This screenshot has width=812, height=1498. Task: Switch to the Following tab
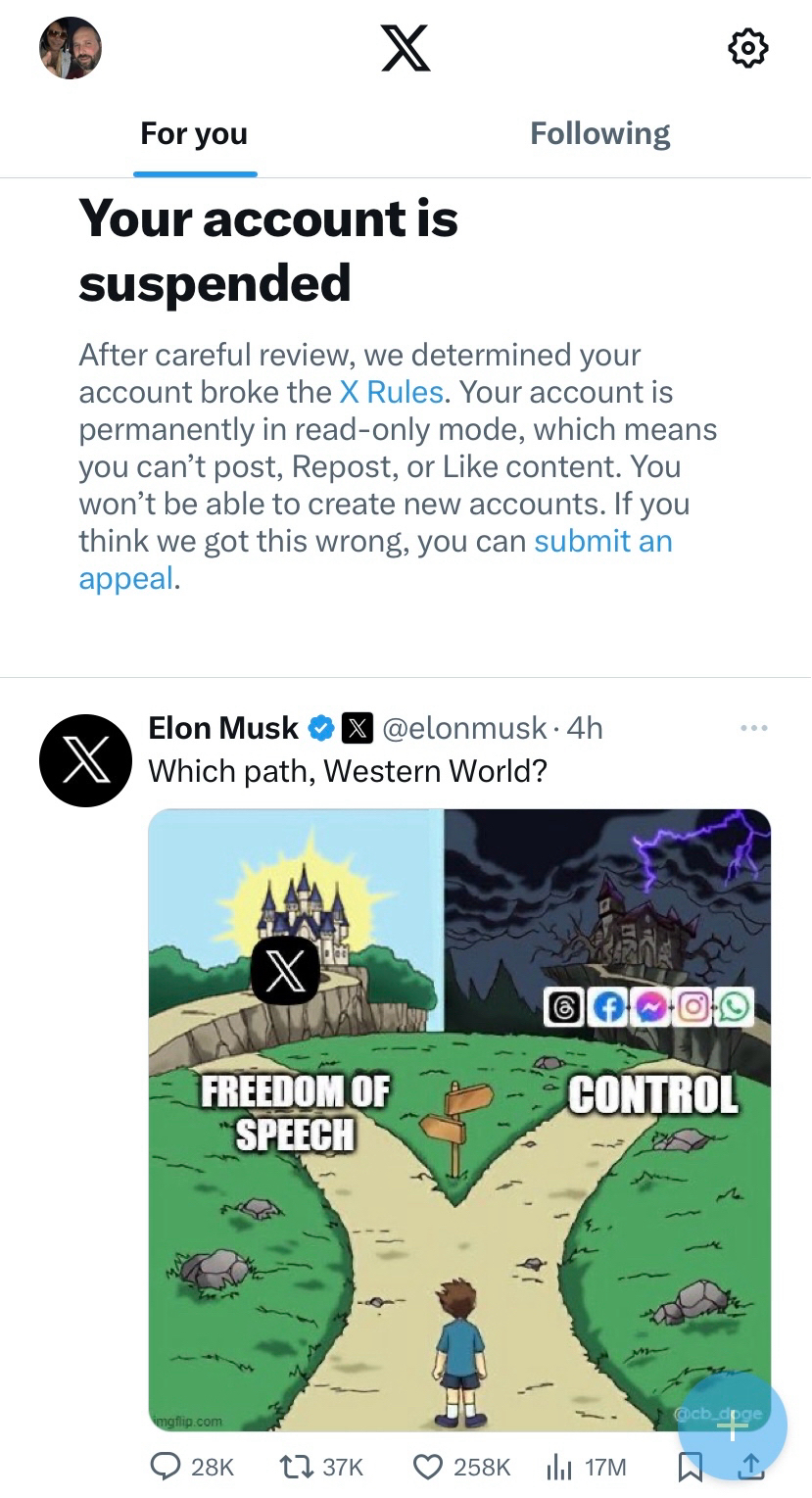point(599,134)
